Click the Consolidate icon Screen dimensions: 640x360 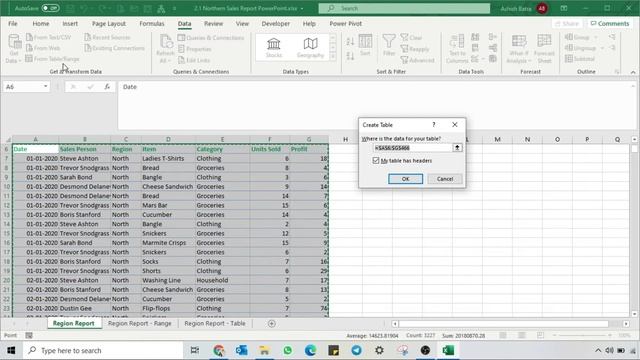tap(493, 37)
